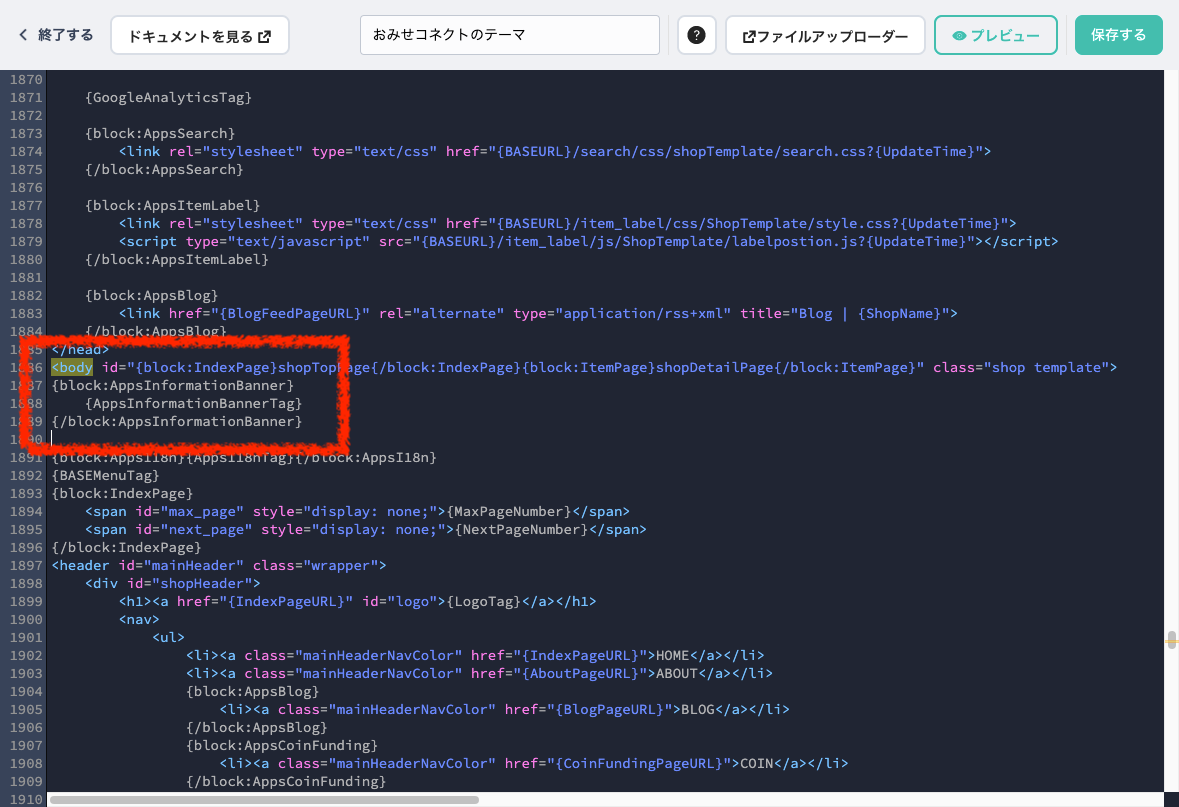Click the {/block:AppsItemLabel} closing tag
Viewport: 1179px width, 807px height.
coord(177,259)
